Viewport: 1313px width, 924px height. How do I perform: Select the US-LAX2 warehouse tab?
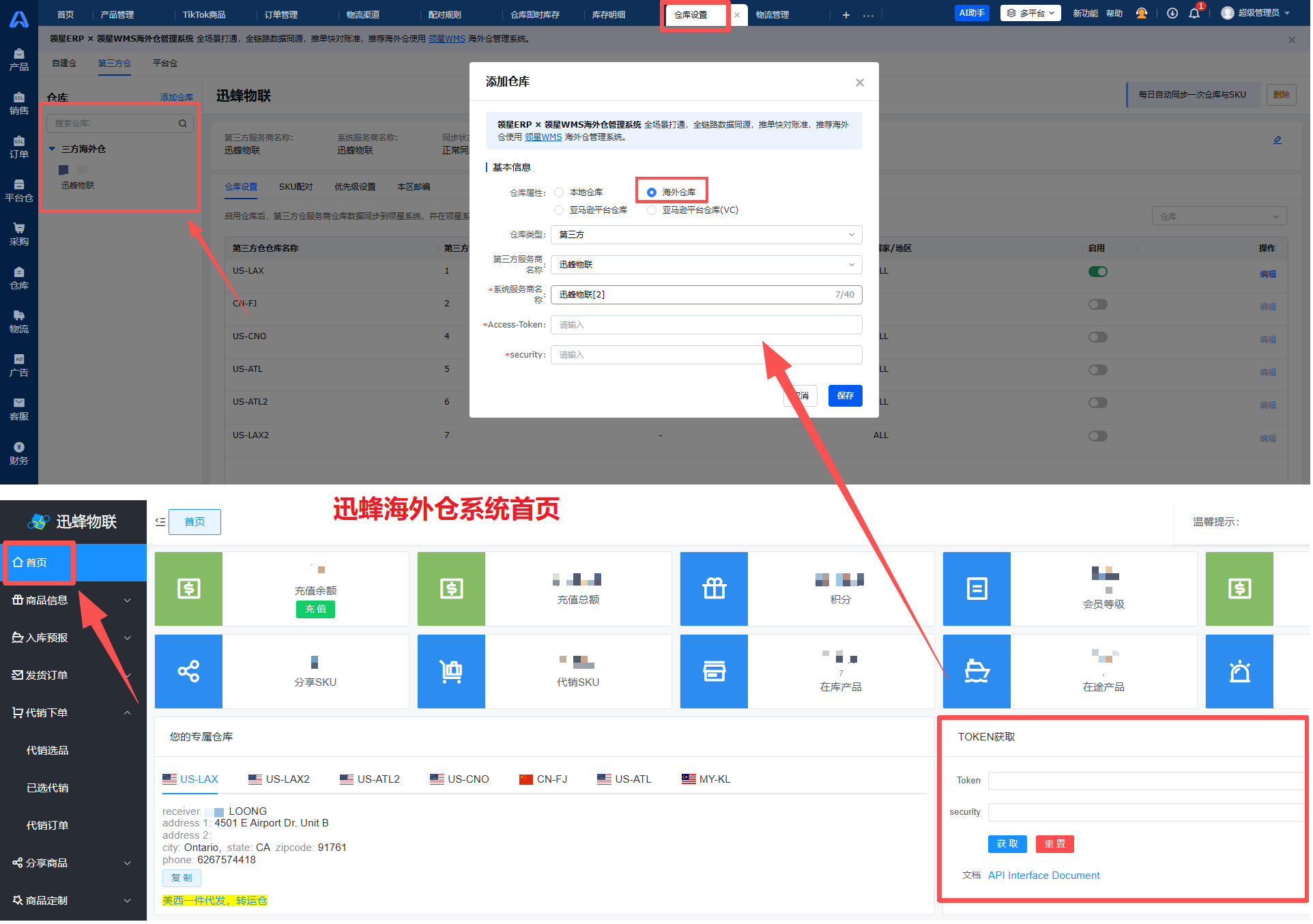tap(279, 779)
